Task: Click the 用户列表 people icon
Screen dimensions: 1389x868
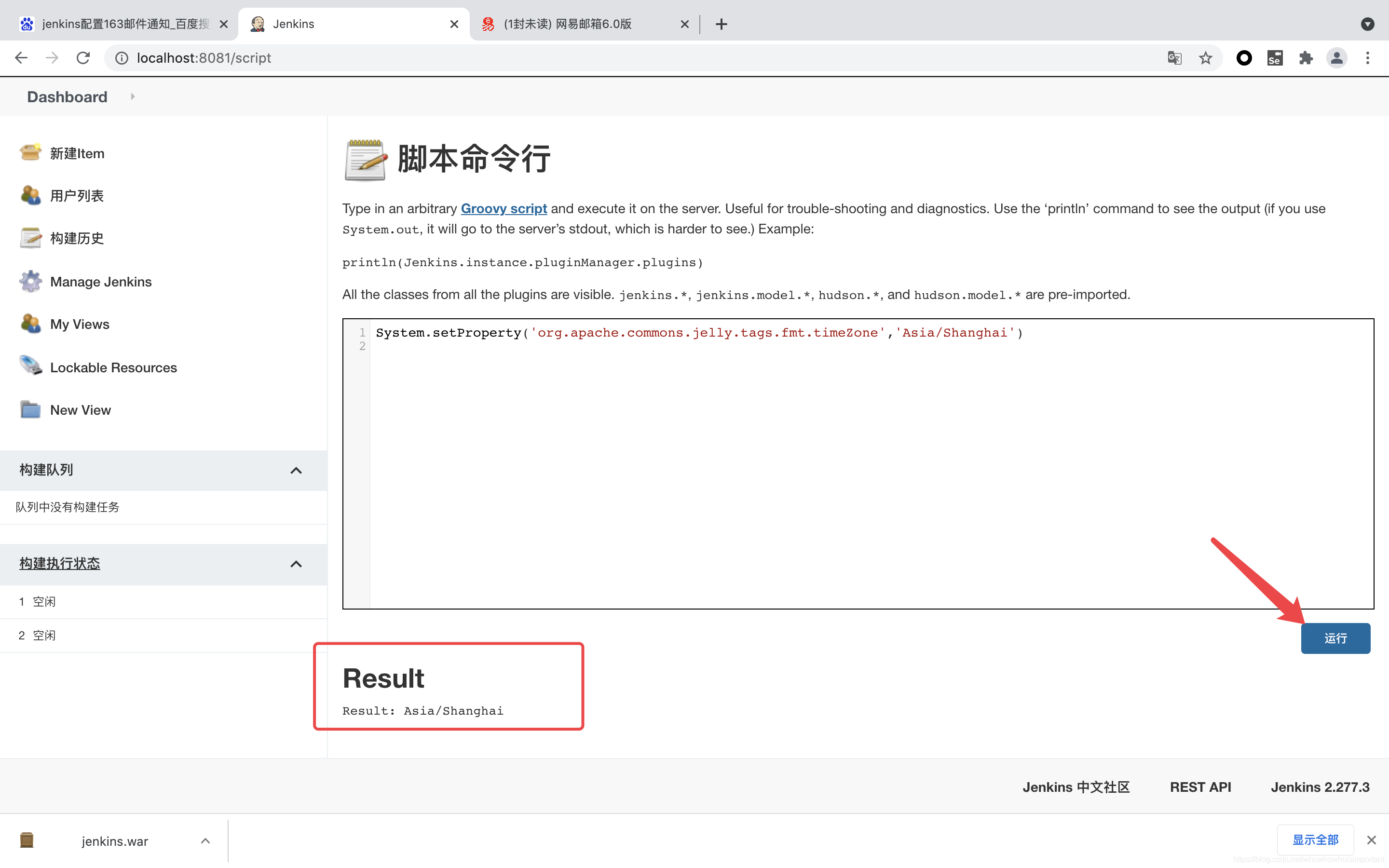Action: point(30,195)
